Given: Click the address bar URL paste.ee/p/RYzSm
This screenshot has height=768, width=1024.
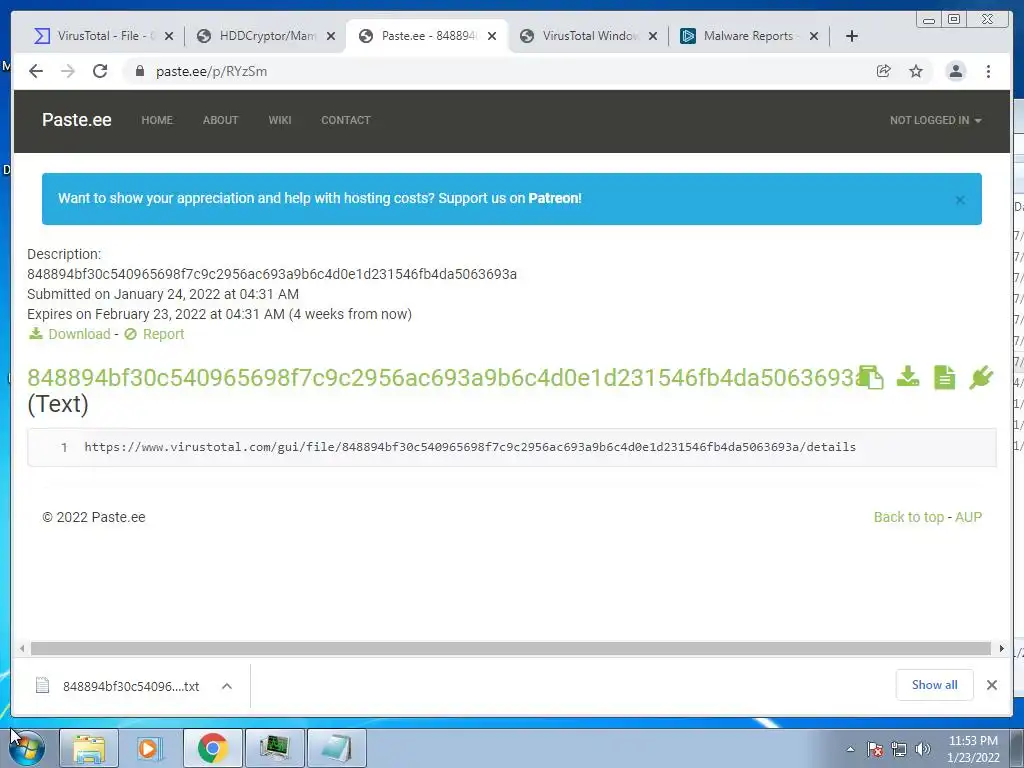Looking at the screenshot, I should [211, 71].
